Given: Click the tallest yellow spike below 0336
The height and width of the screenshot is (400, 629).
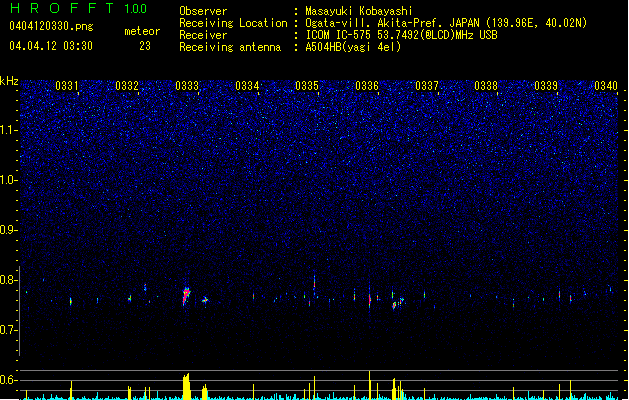Looking at the screenshot, I should (x=369, y=385).
